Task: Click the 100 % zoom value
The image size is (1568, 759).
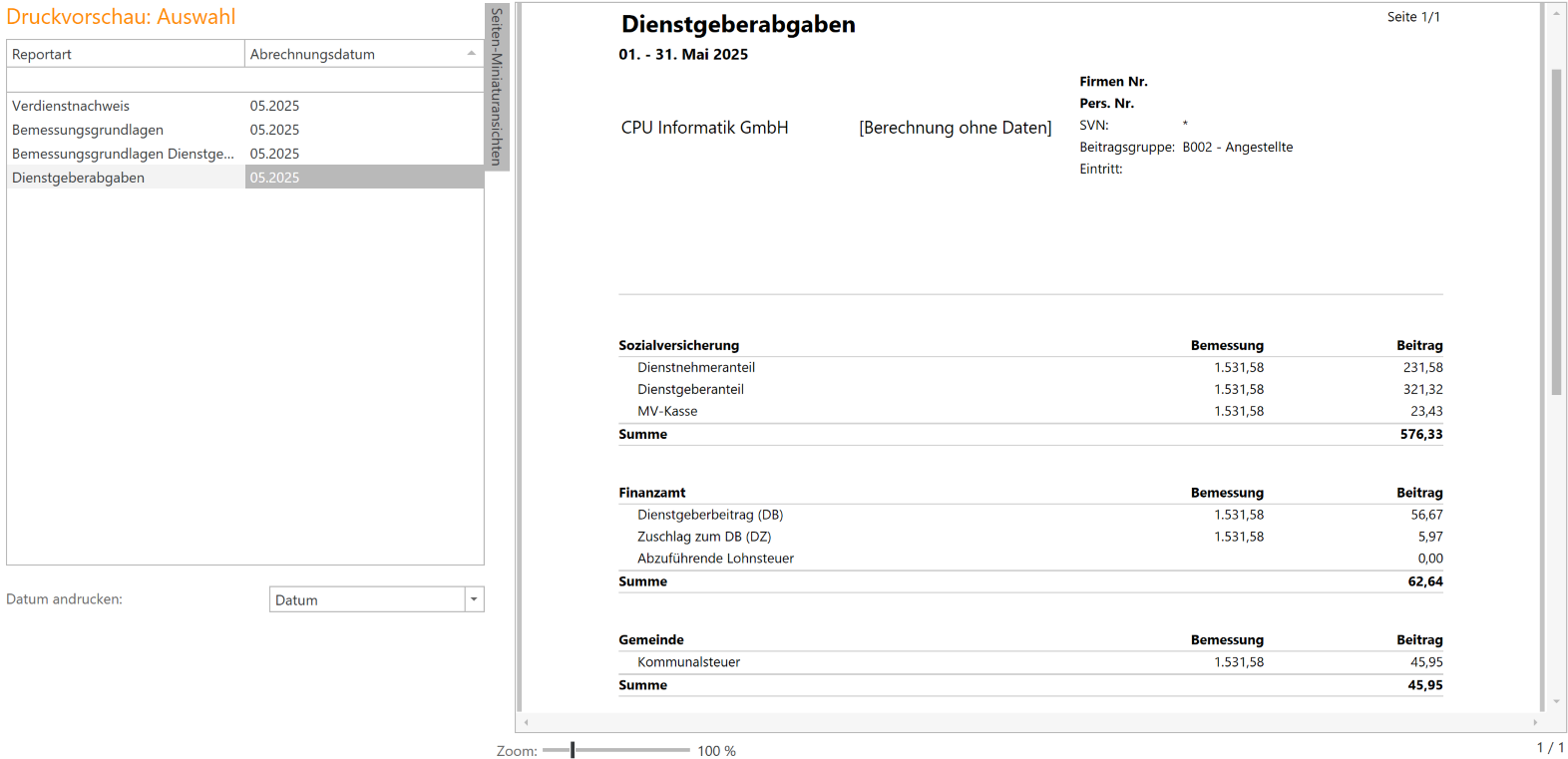Action: (x=716, y=751)
